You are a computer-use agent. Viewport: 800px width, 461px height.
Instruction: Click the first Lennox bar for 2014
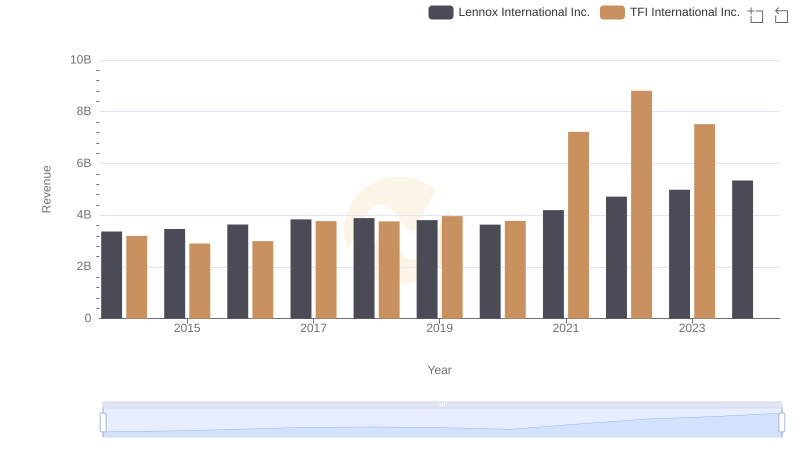[111, 275]
